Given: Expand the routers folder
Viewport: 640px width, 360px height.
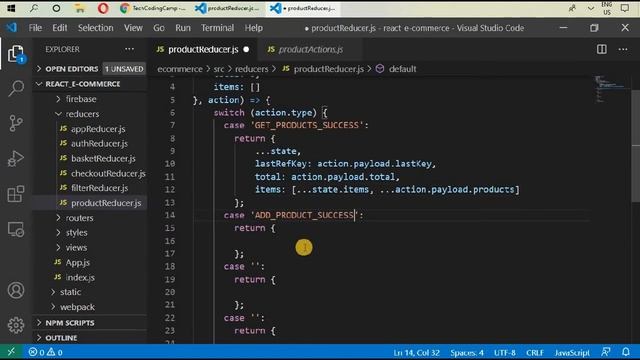Looking at the screenshot, I should [x=79, y=218].
